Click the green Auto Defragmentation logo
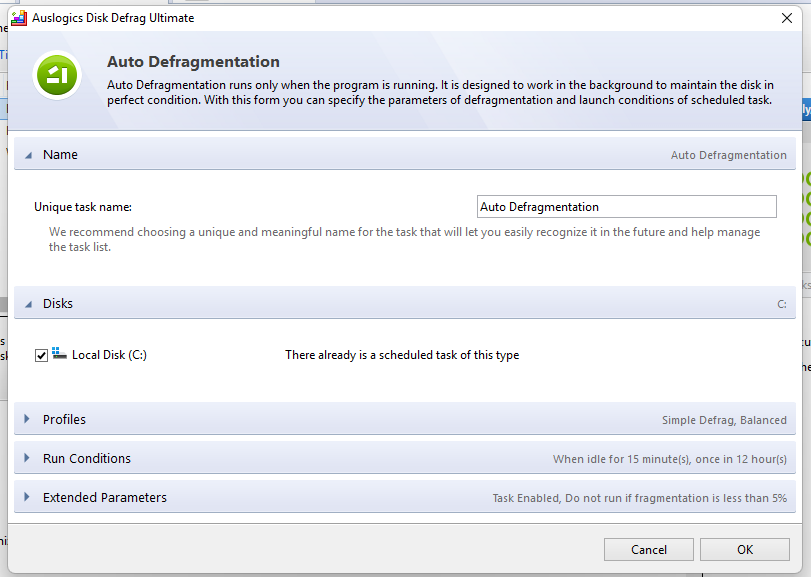Screen dimensions: 811x577 pos(57,75)
